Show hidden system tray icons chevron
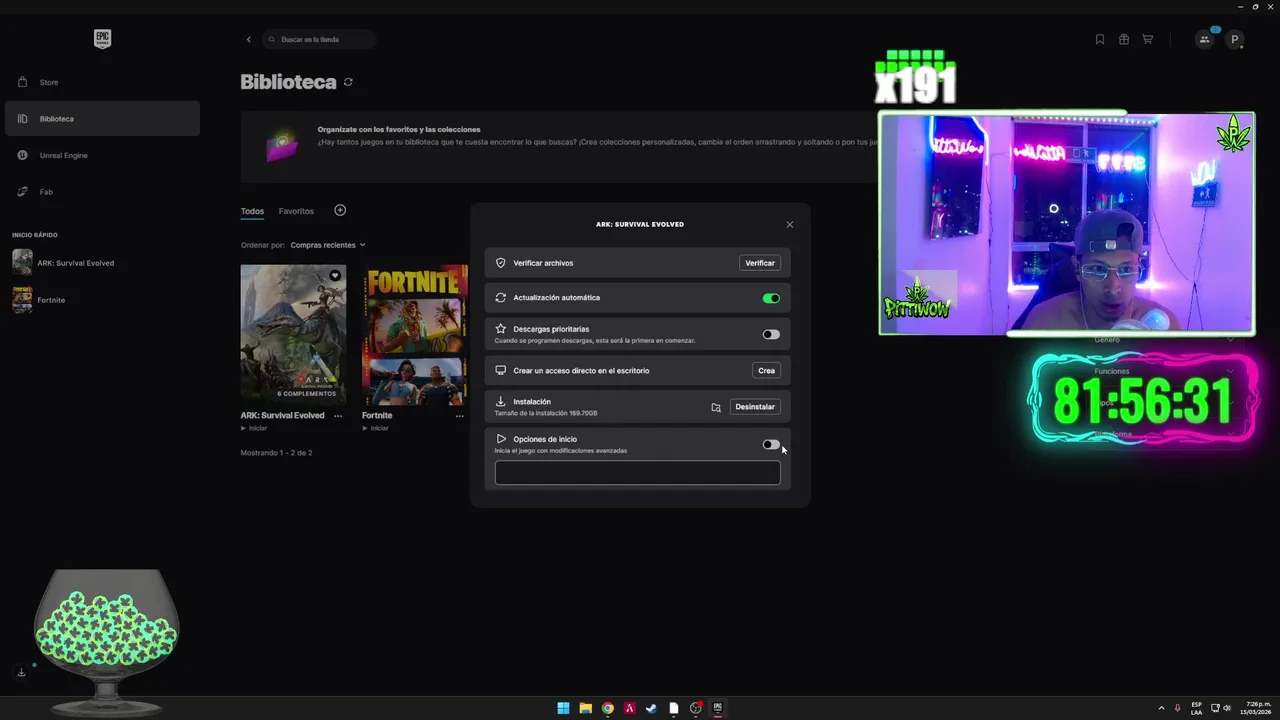The height and width of the screenshot is (720, 1280). pos(1161,708)
